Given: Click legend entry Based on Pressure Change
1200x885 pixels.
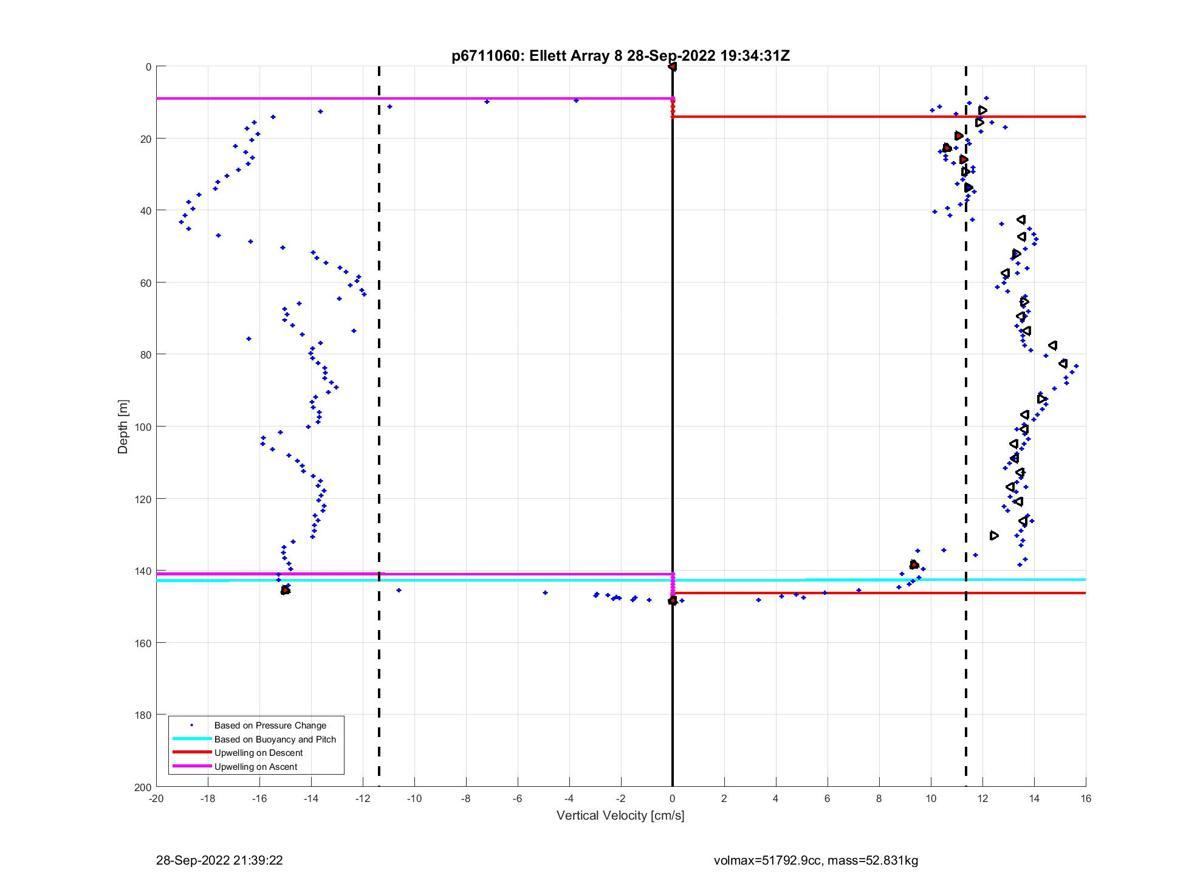Looking at the screenshot, I should pos(270,725).
